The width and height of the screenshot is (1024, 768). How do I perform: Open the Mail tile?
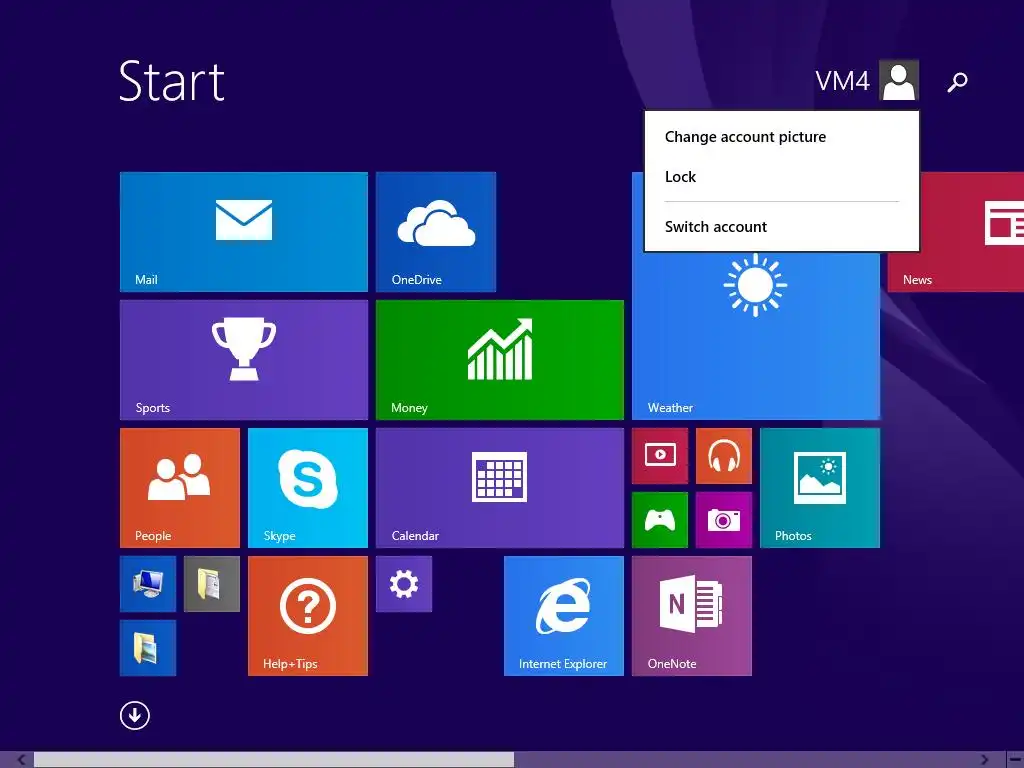click(x=244, y=231)
